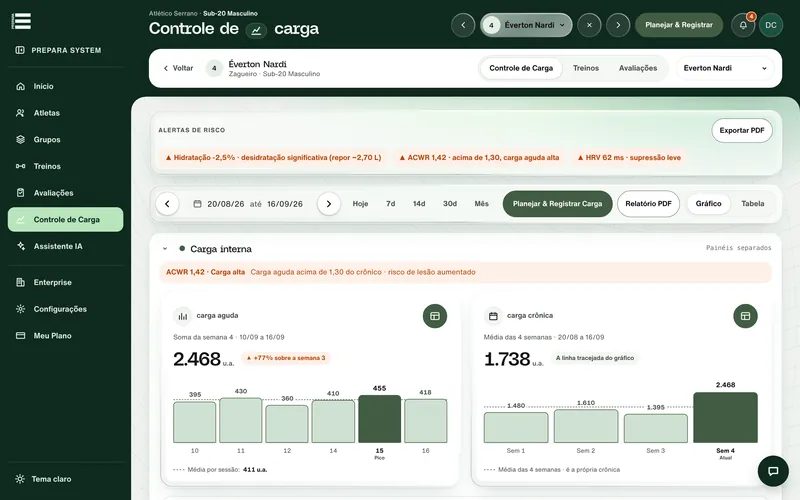Open Everton Nardi selector dropdown
Viewport: 800px width, 500px height.
(x=725, y=68)
